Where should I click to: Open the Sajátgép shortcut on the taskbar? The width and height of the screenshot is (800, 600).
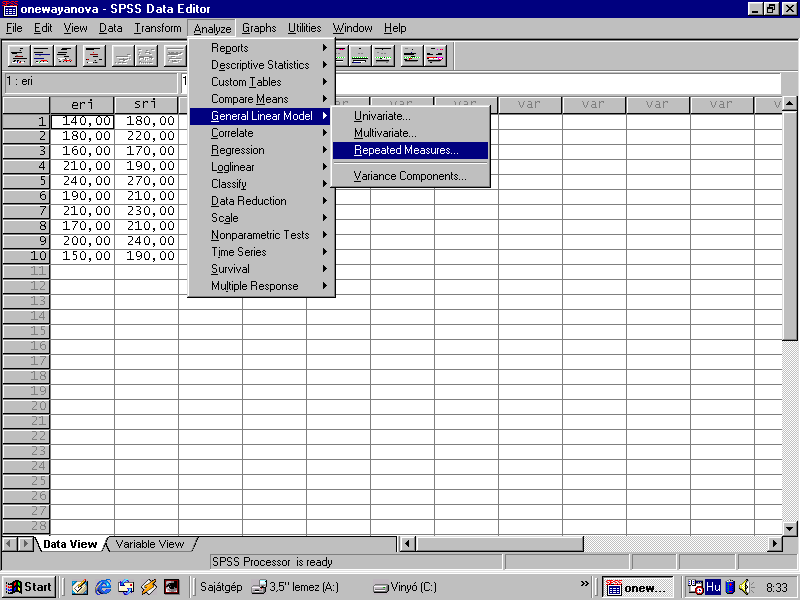pos(221,587)
